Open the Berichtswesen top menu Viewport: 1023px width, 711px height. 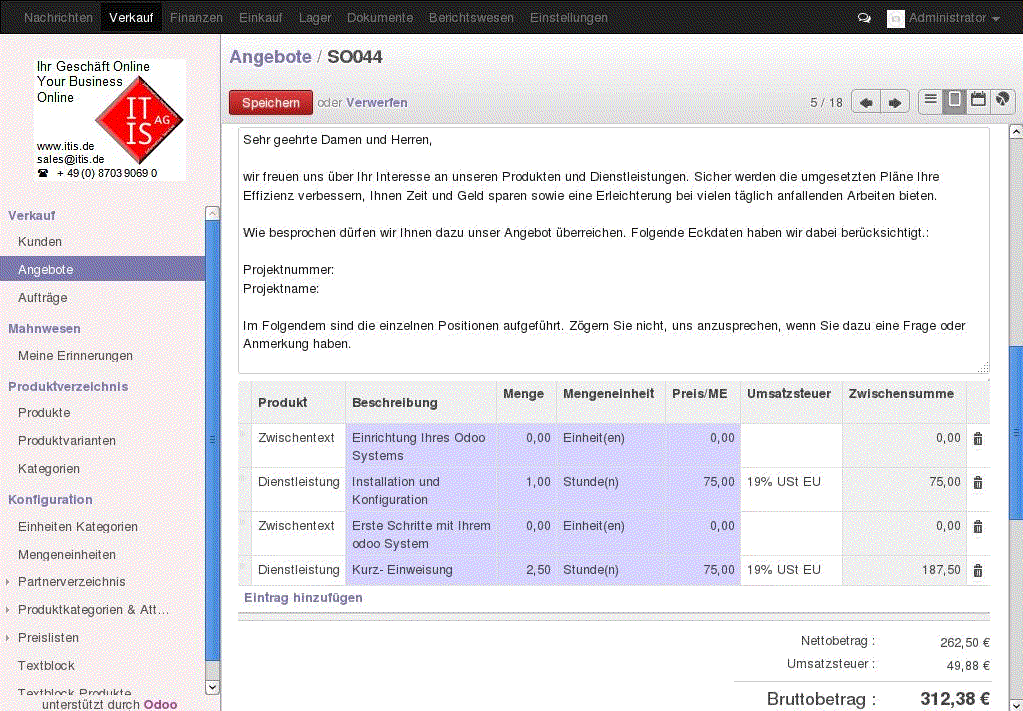click(x=471, y=18)
